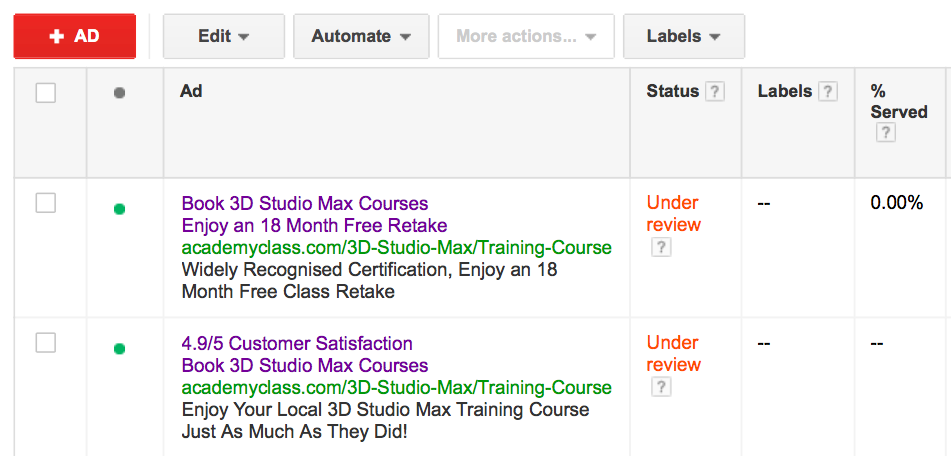Click the help icon next to Status header
Image resolution: width=951 pixels, height=456 pixels.
714,92
